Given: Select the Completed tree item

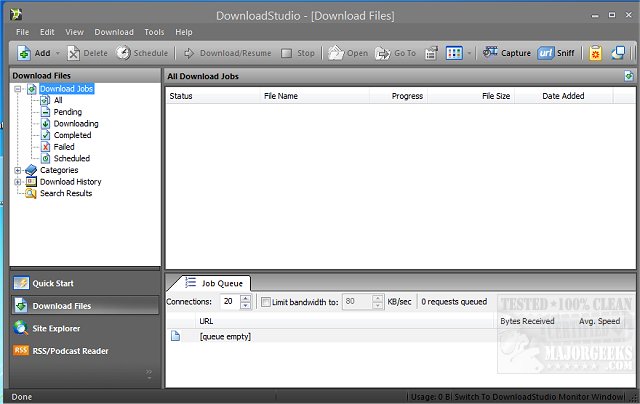Looking at the screenshot, I should point(72,135).
